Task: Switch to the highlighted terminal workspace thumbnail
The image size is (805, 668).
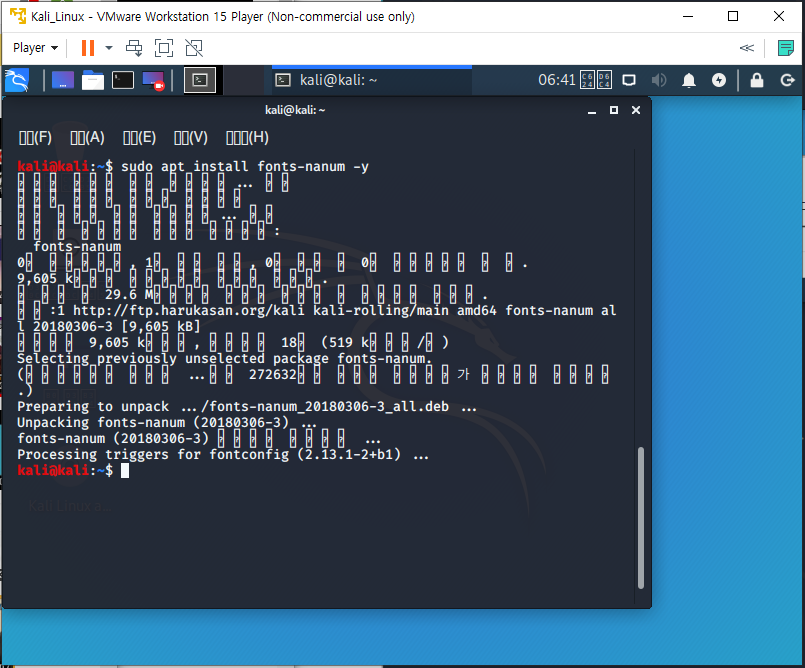Action: (x=200, y=80)
